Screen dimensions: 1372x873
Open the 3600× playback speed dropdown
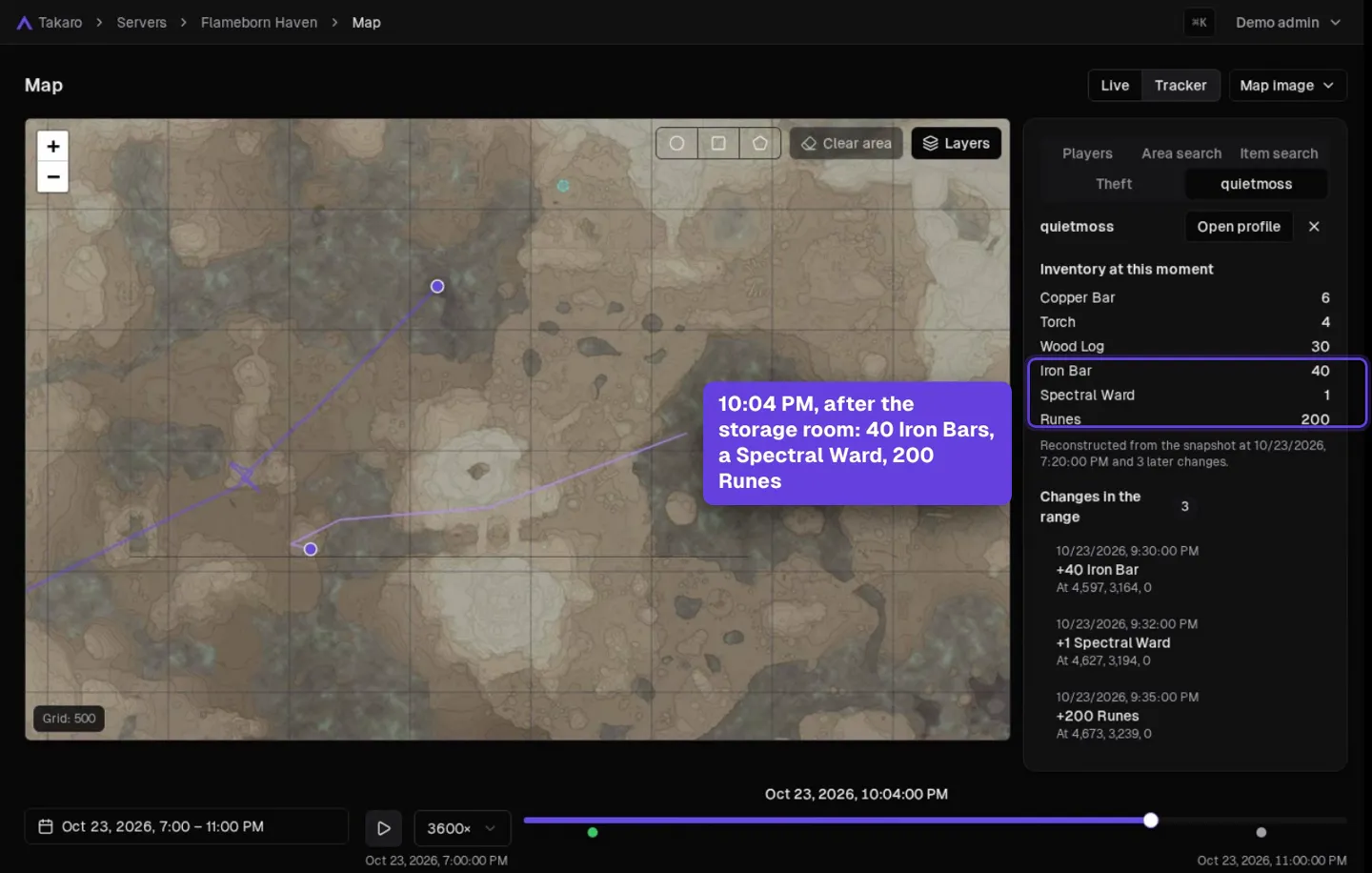pyautogui.click(x=462, y=828)
